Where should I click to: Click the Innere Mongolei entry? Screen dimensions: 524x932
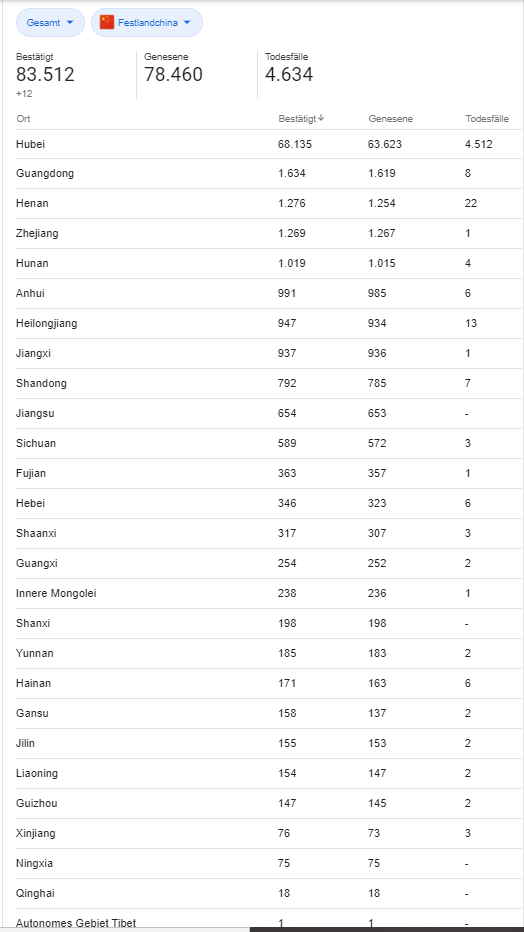[56, 593]
